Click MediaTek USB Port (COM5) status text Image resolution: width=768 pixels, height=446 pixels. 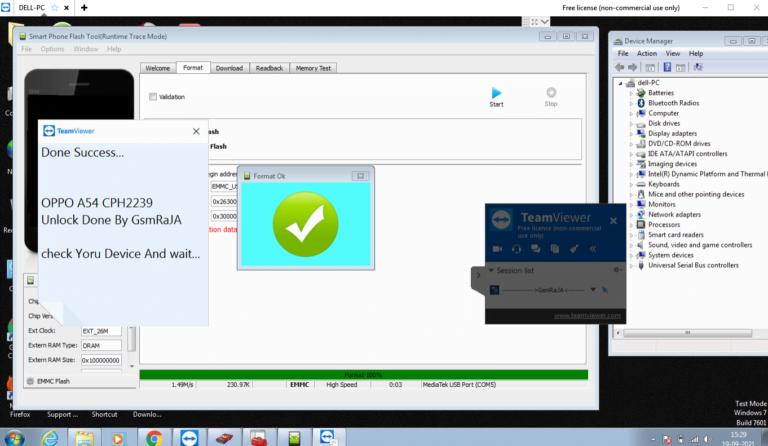[459, 385]
